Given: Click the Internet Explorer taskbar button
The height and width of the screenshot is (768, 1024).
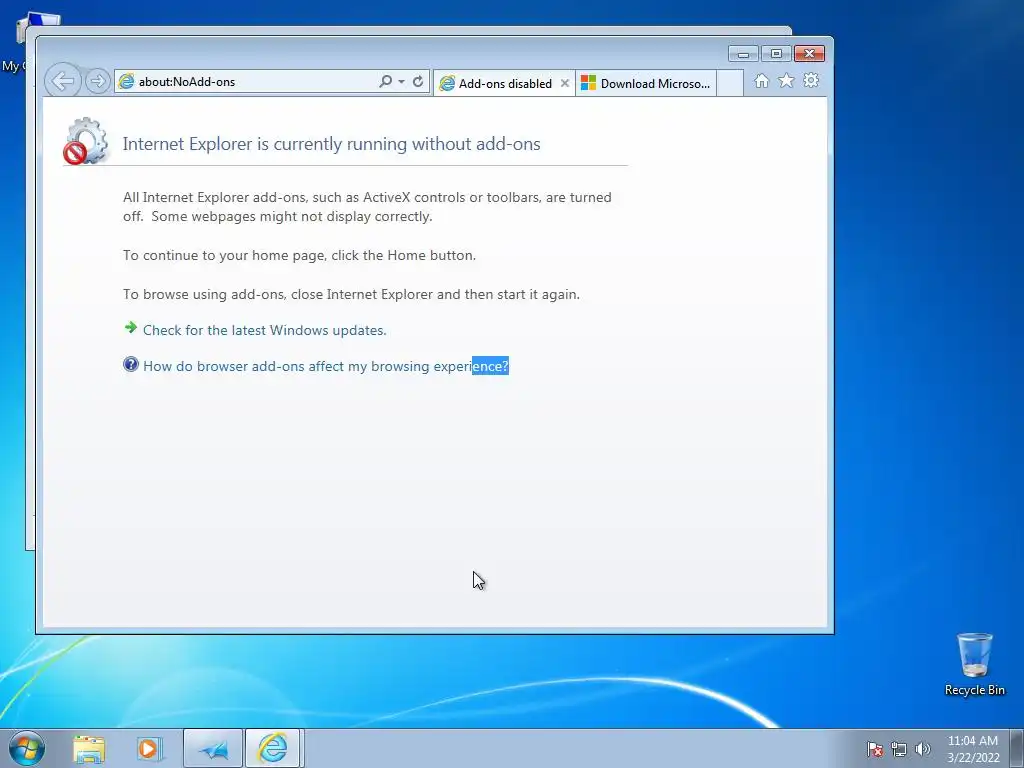Looking at the screenshot, I should click(x=272, y=748).
